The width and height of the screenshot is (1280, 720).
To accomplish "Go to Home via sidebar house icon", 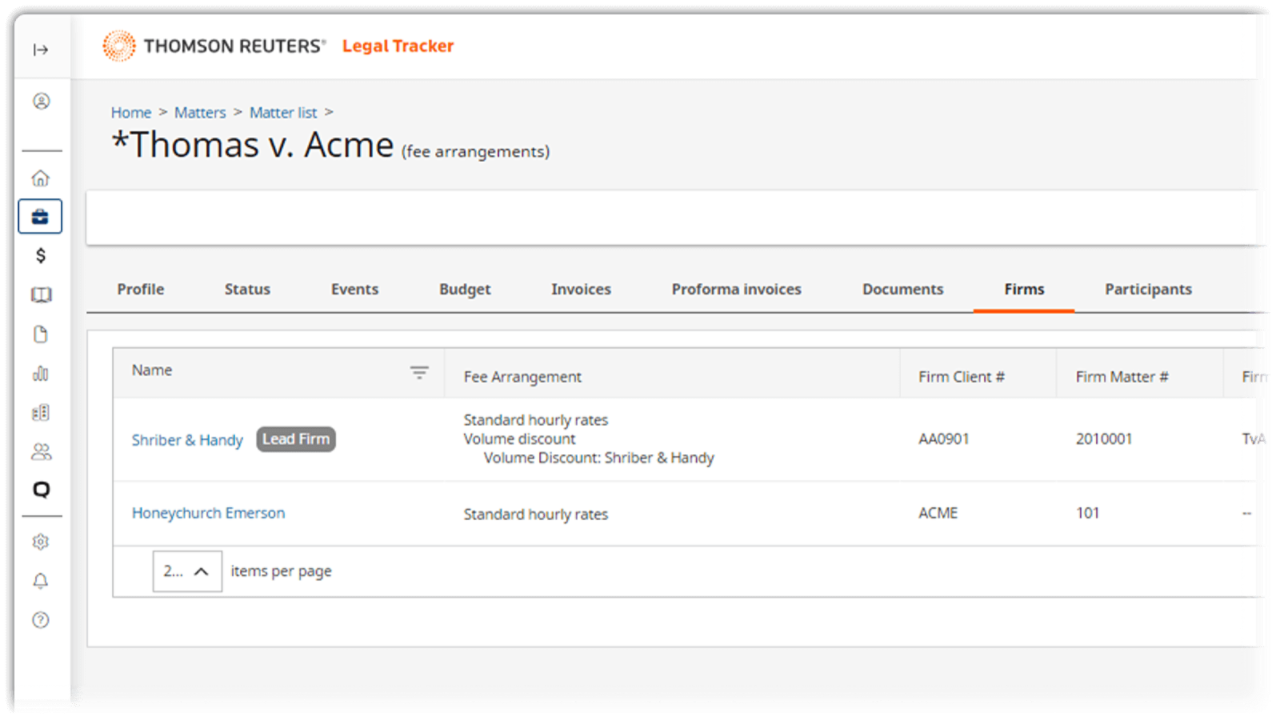I will coord(41,178).
